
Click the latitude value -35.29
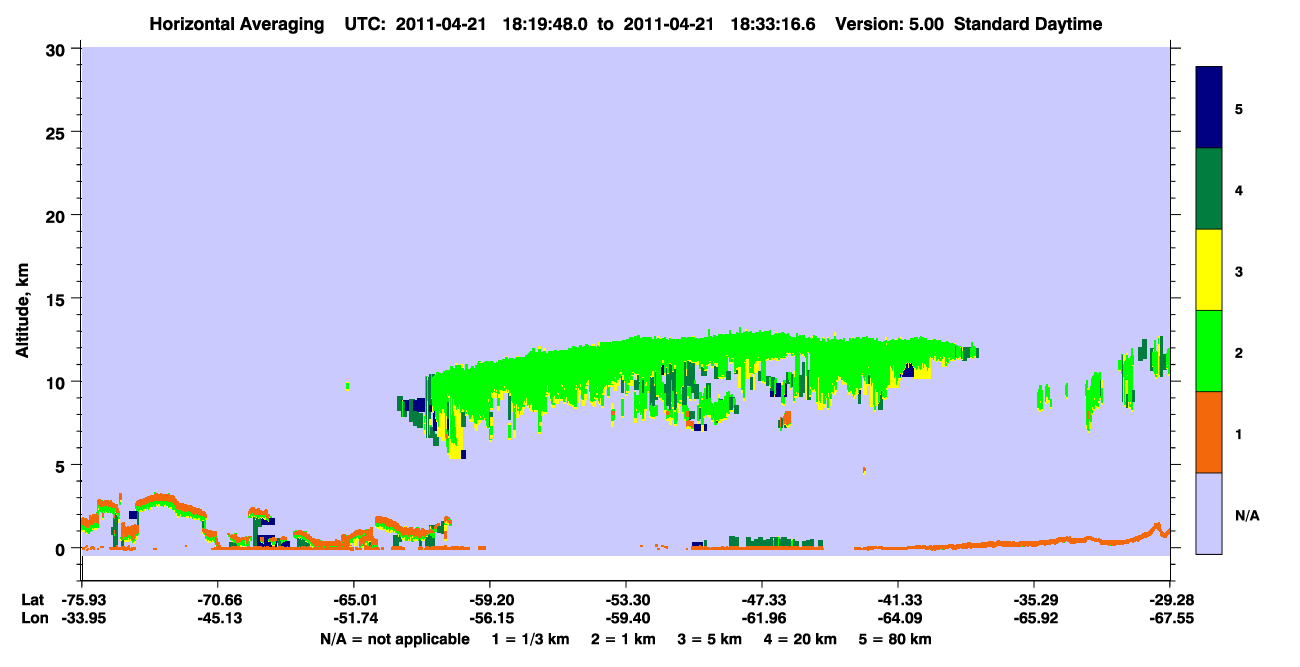pos(1034,600)
